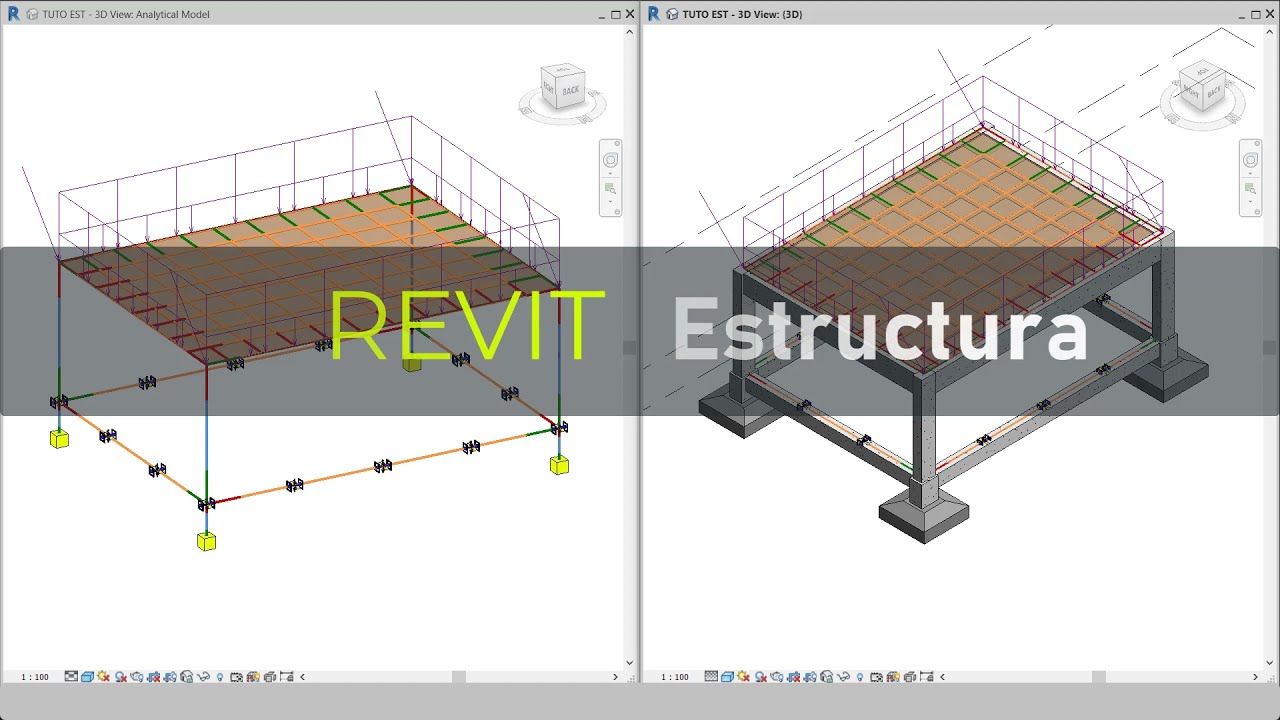The image size is (1280, 720).
Task: Toggle Shadows in the (3D) view
Action: click(761, 677)
